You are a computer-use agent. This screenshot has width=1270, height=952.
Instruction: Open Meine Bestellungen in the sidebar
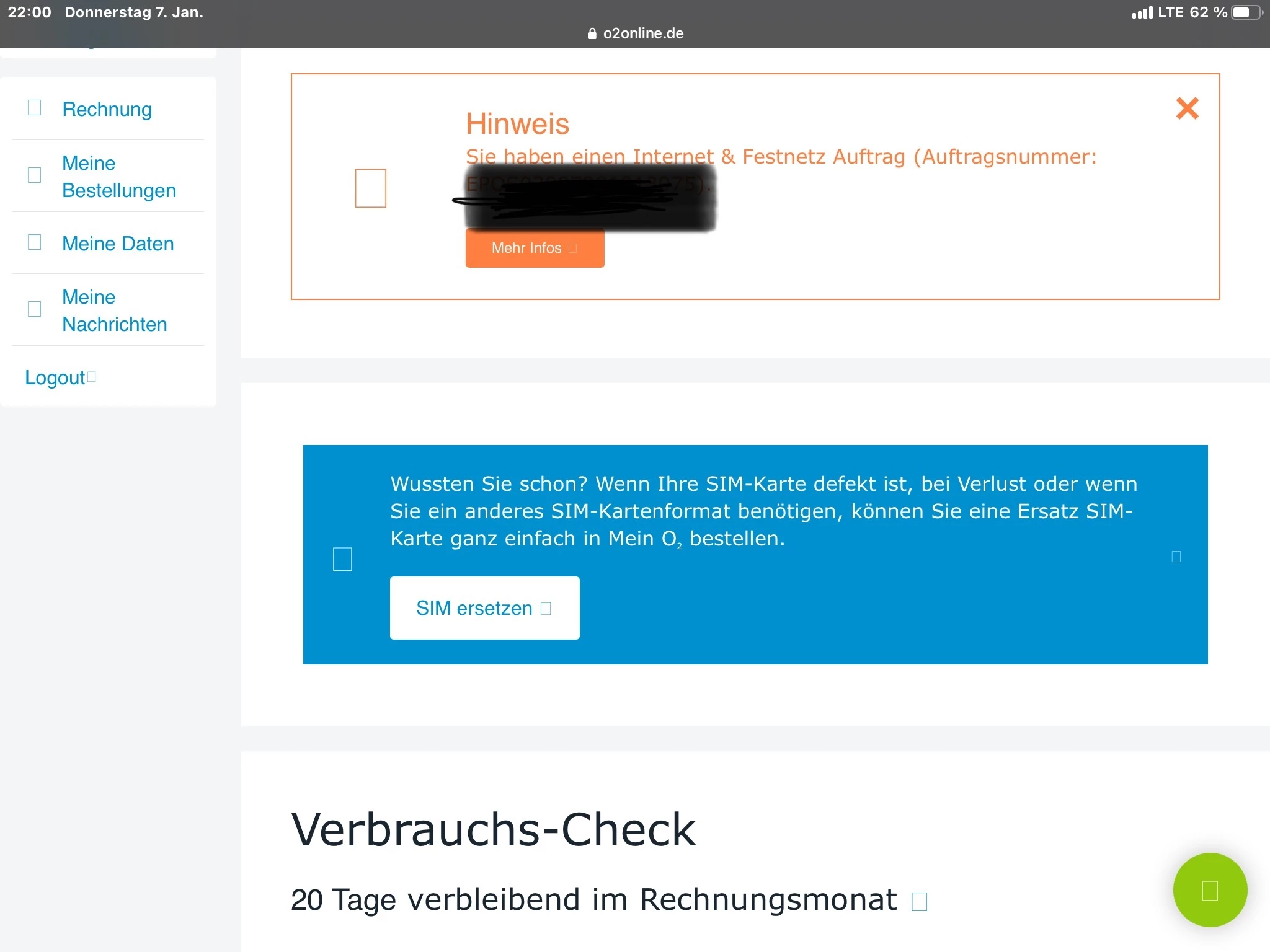click(118, 177)
